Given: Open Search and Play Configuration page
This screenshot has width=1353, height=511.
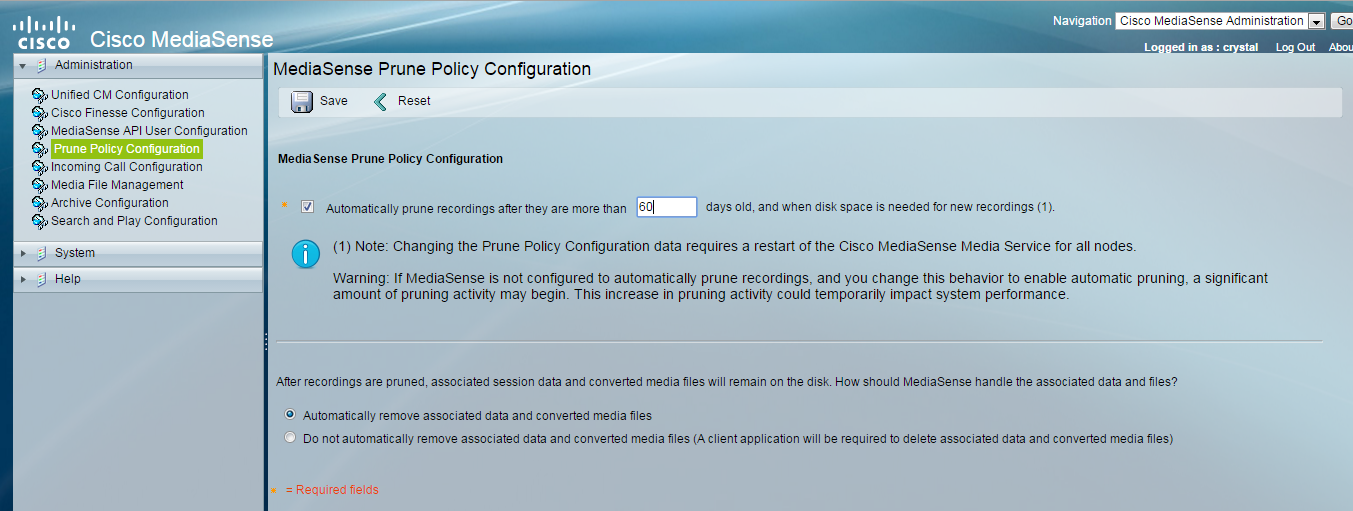Looking at the screenshot, I should (134, 221).
